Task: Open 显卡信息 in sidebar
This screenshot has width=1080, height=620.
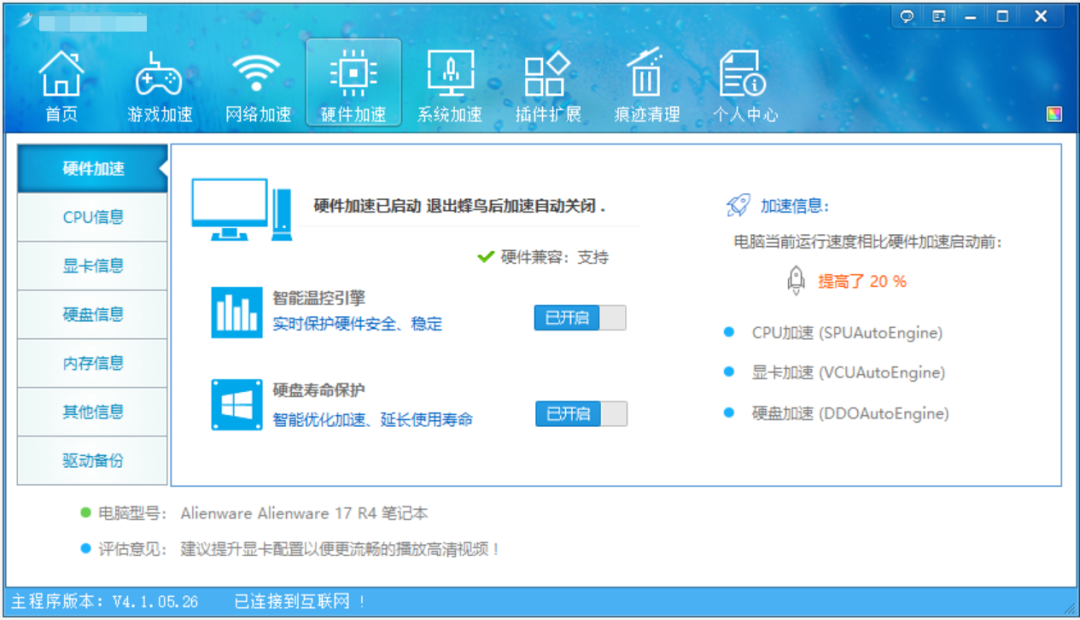Action: point(92,266)
